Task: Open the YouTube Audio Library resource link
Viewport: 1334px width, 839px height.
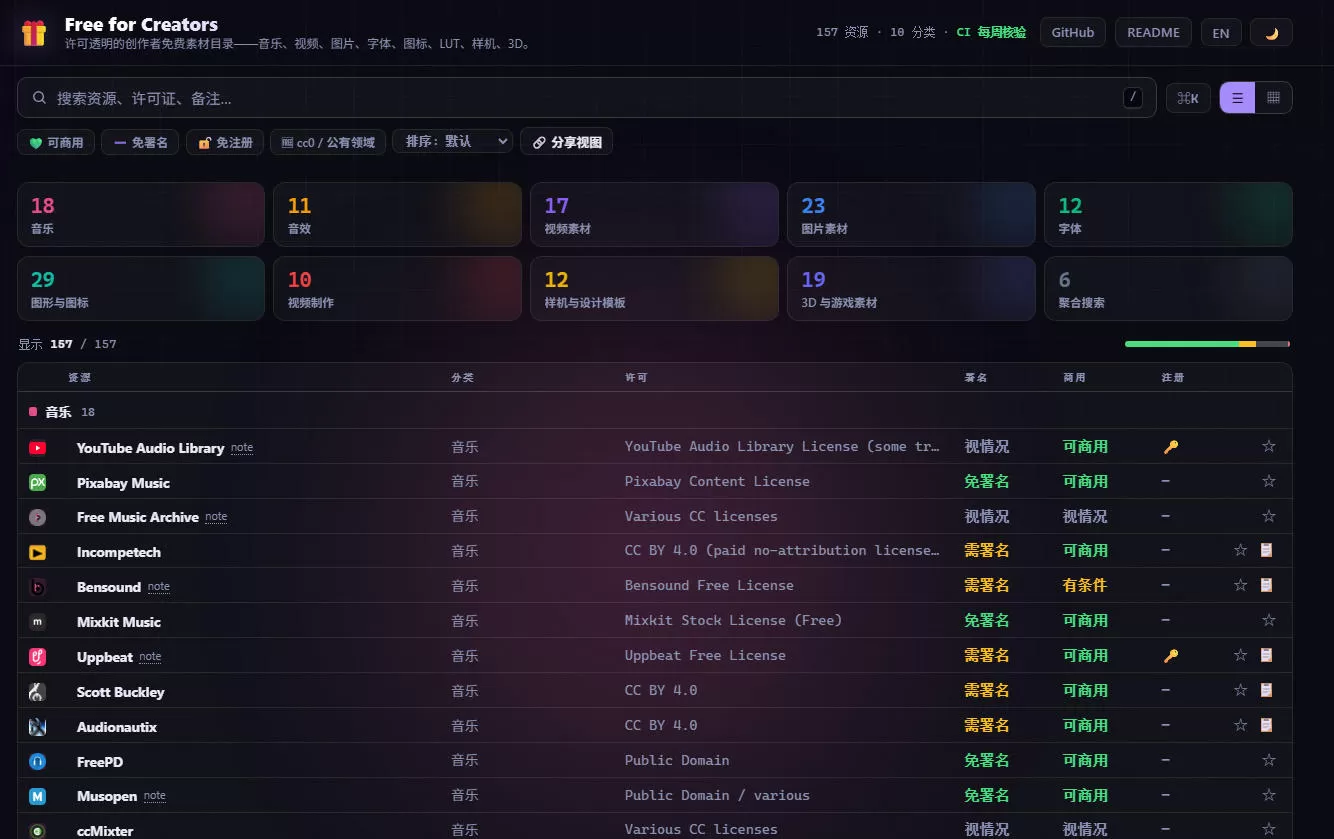Action: 150,448
